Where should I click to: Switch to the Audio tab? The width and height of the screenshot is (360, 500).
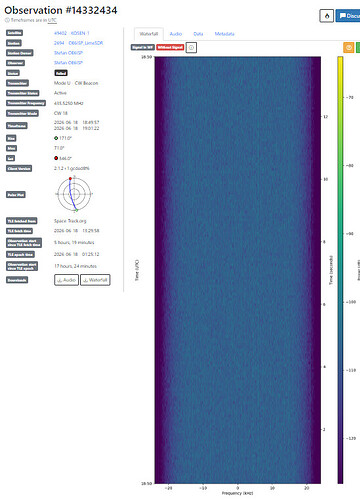pyautogui.click(x=176, y=34)
